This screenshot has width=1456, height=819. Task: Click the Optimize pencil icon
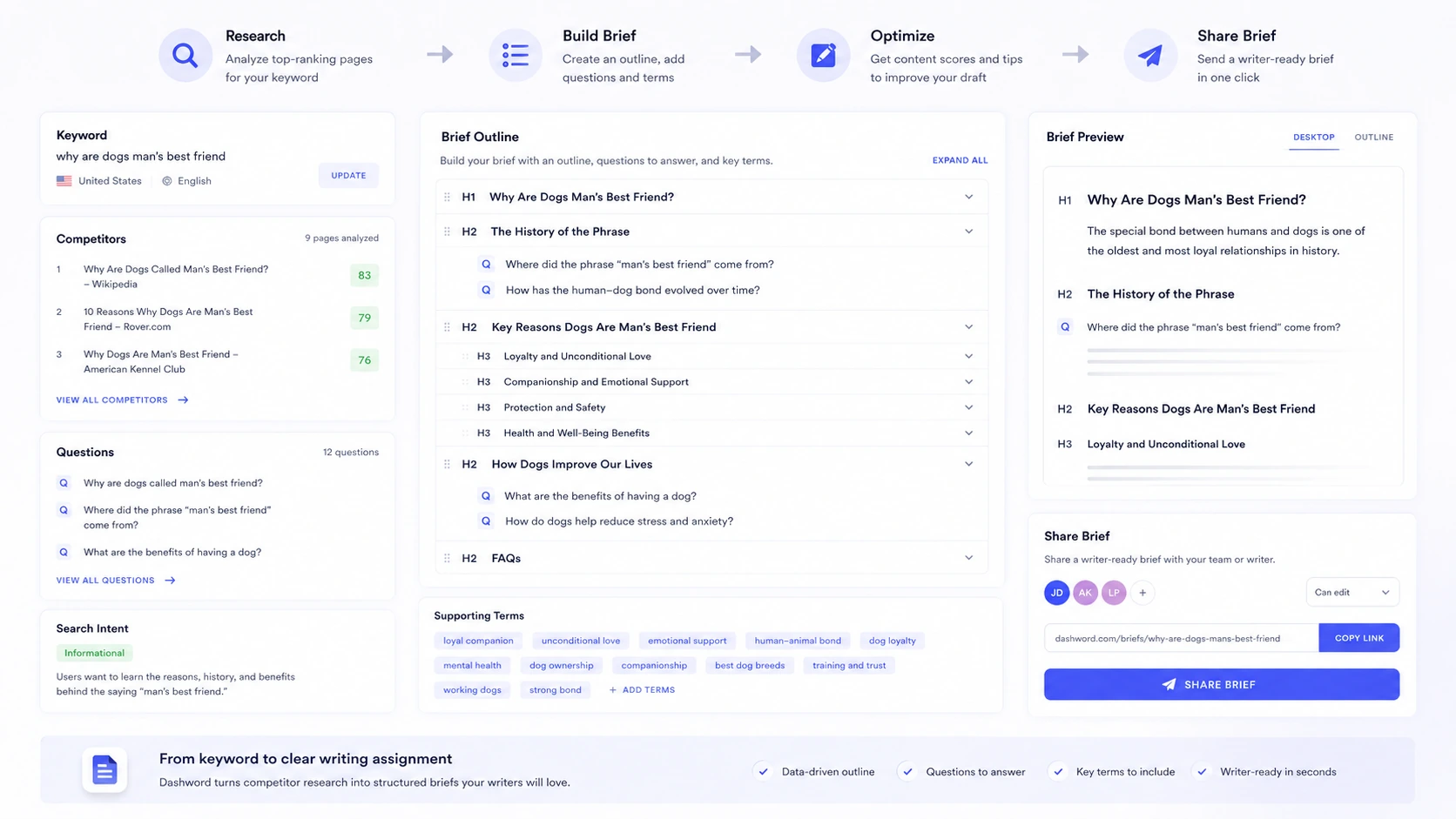coord(823,55)
